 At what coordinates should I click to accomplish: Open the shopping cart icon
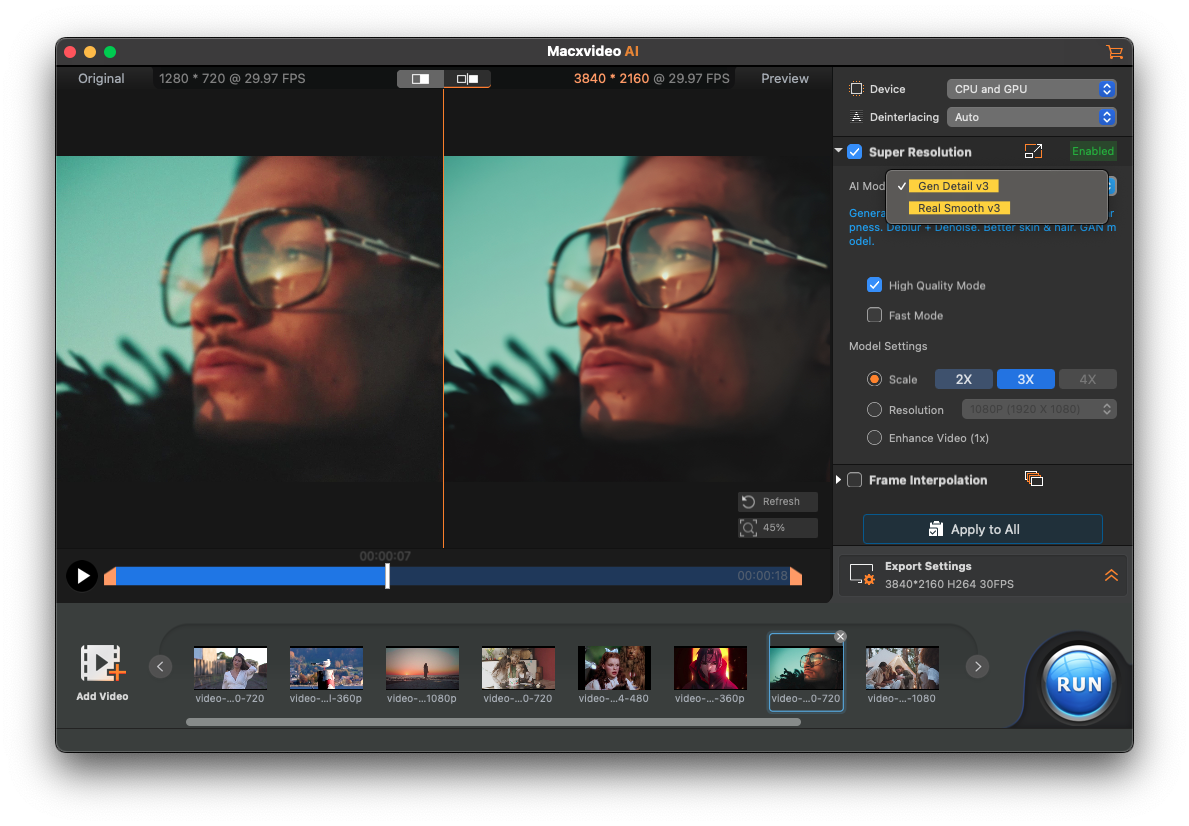(1114, 52)
